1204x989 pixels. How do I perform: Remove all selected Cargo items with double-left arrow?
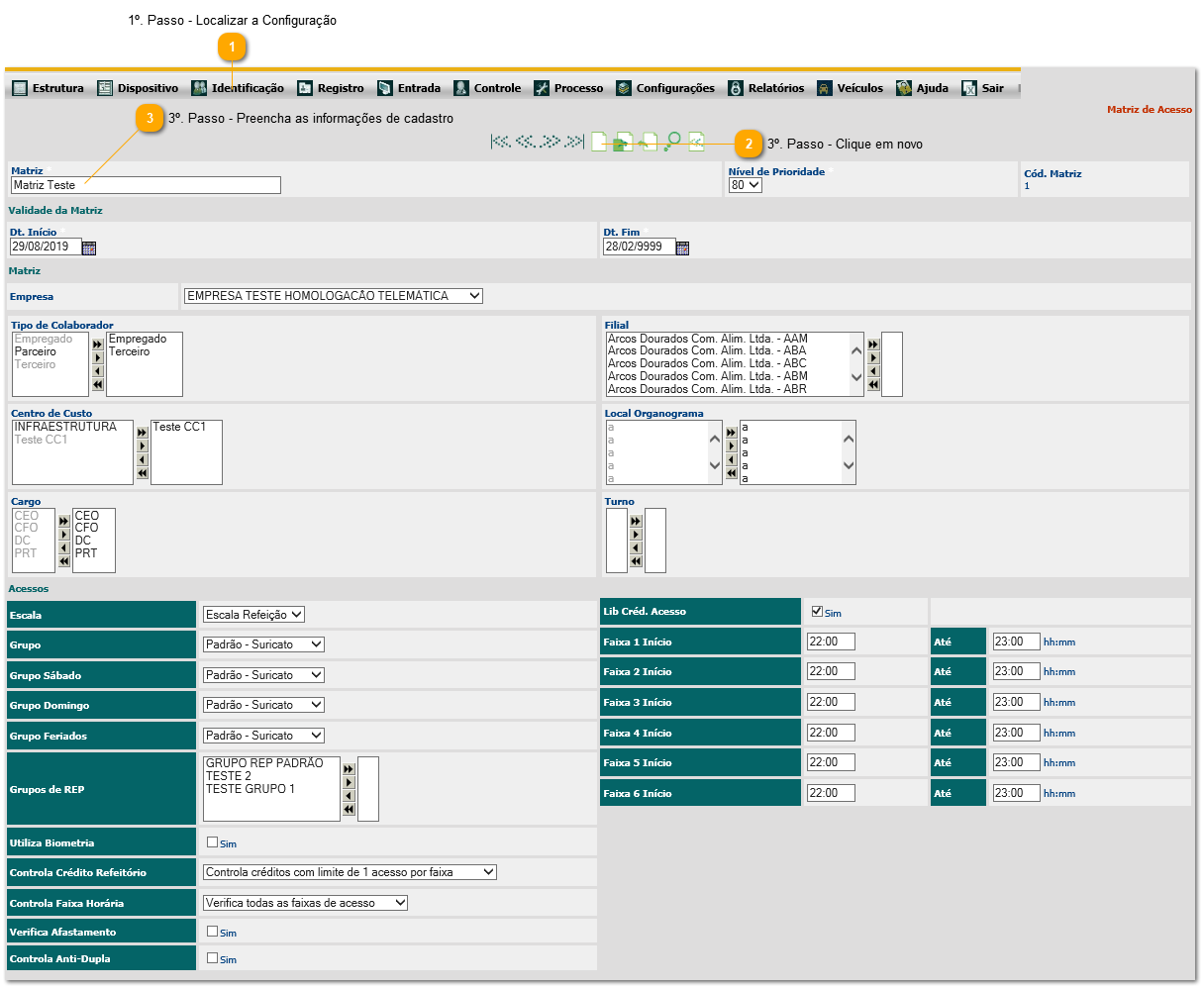pos(64,561)
